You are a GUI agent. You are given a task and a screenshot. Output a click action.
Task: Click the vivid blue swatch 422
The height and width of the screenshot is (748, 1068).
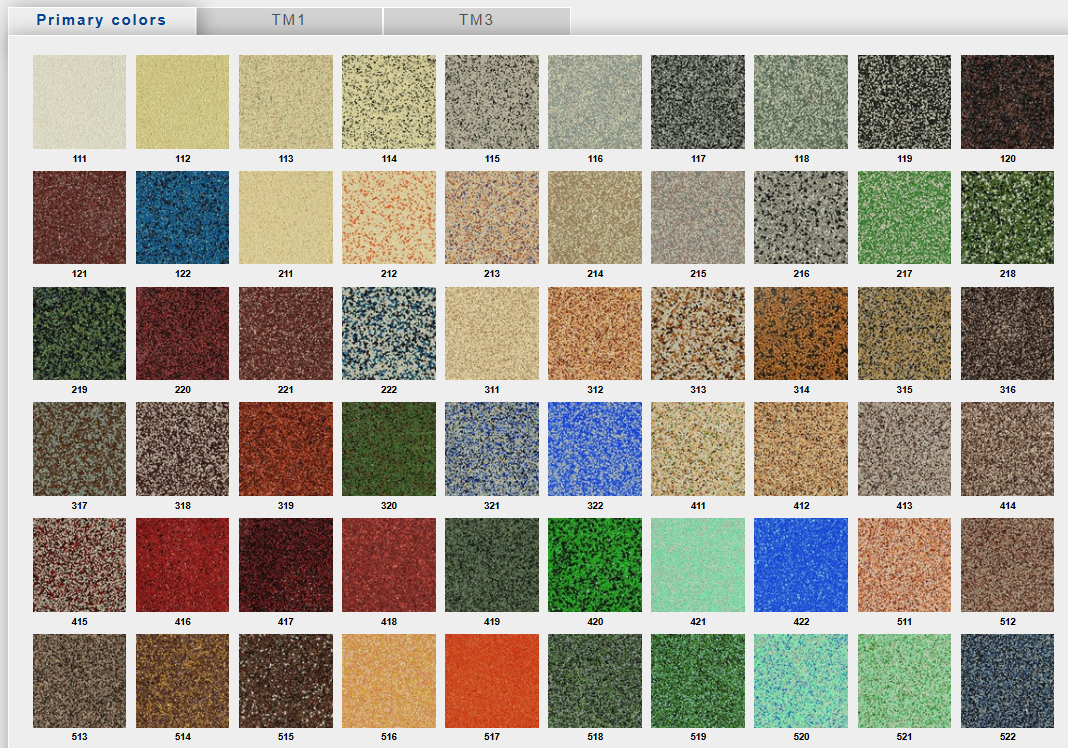pos(801,564)
